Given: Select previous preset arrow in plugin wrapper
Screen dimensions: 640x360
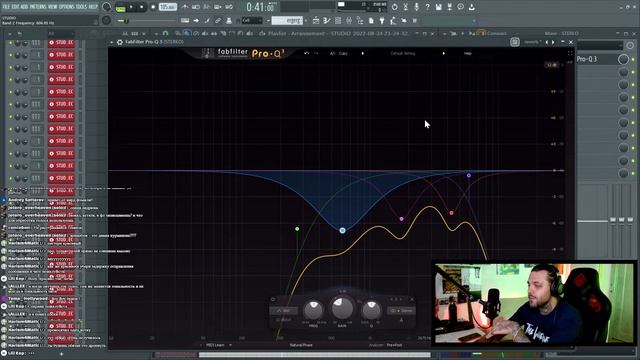Looking at the screenshot, I should point(547,42).
